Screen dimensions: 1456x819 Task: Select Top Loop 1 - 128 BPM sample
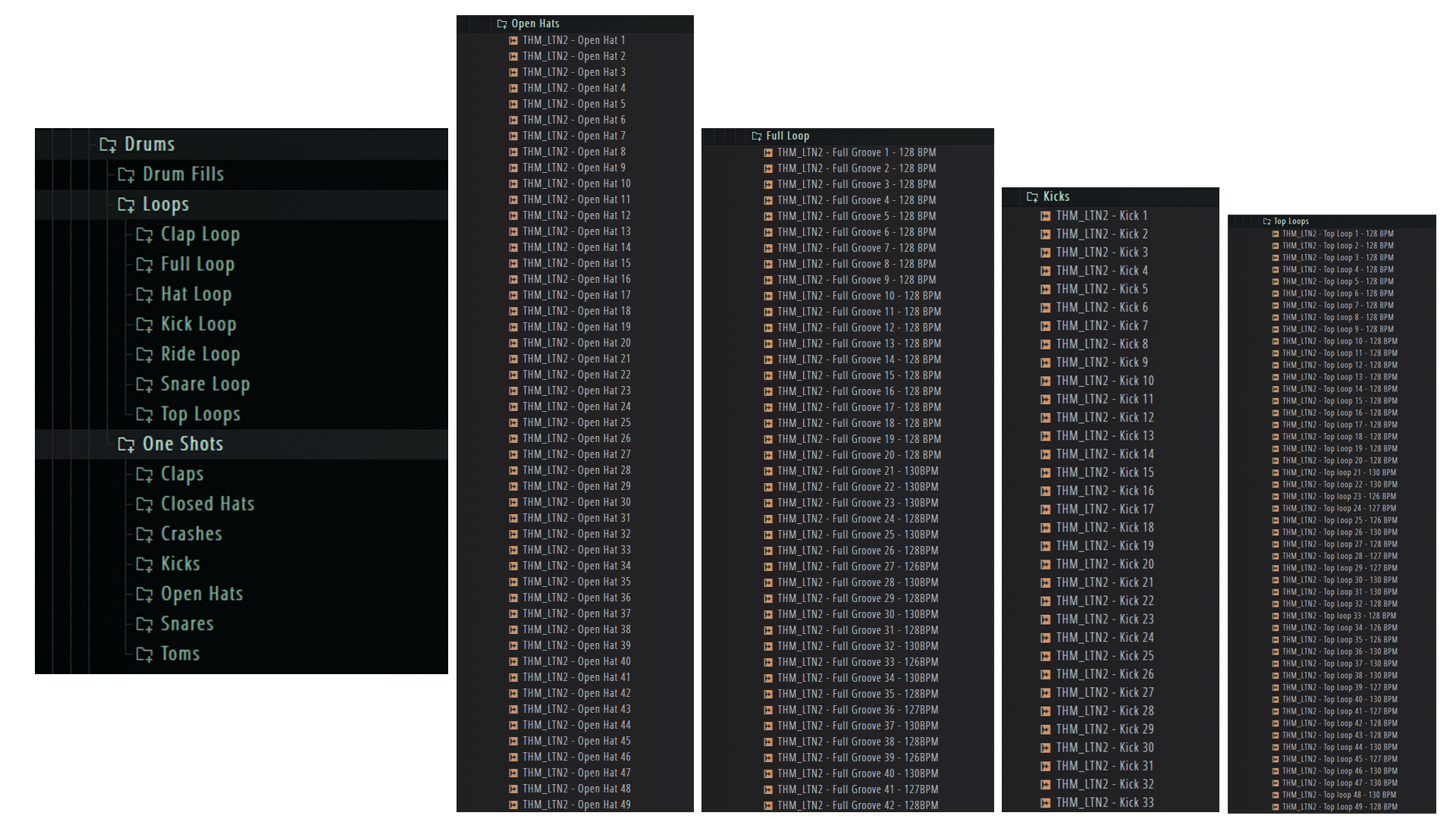(1337, 234)
